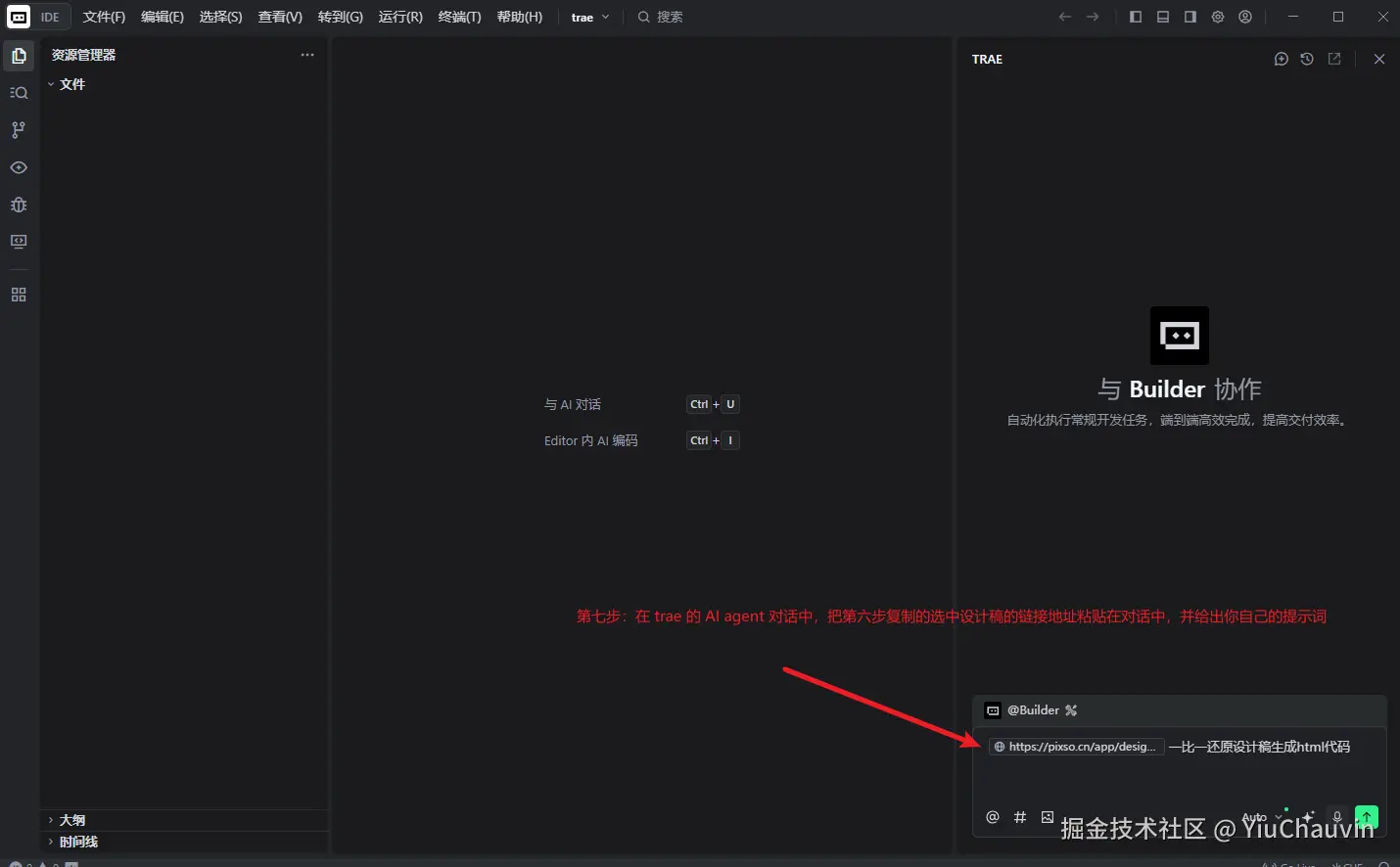This screenshot has height=867, width=1400.
Task: Click the 搜索 box in the title bar
Action: pos(661,17)
